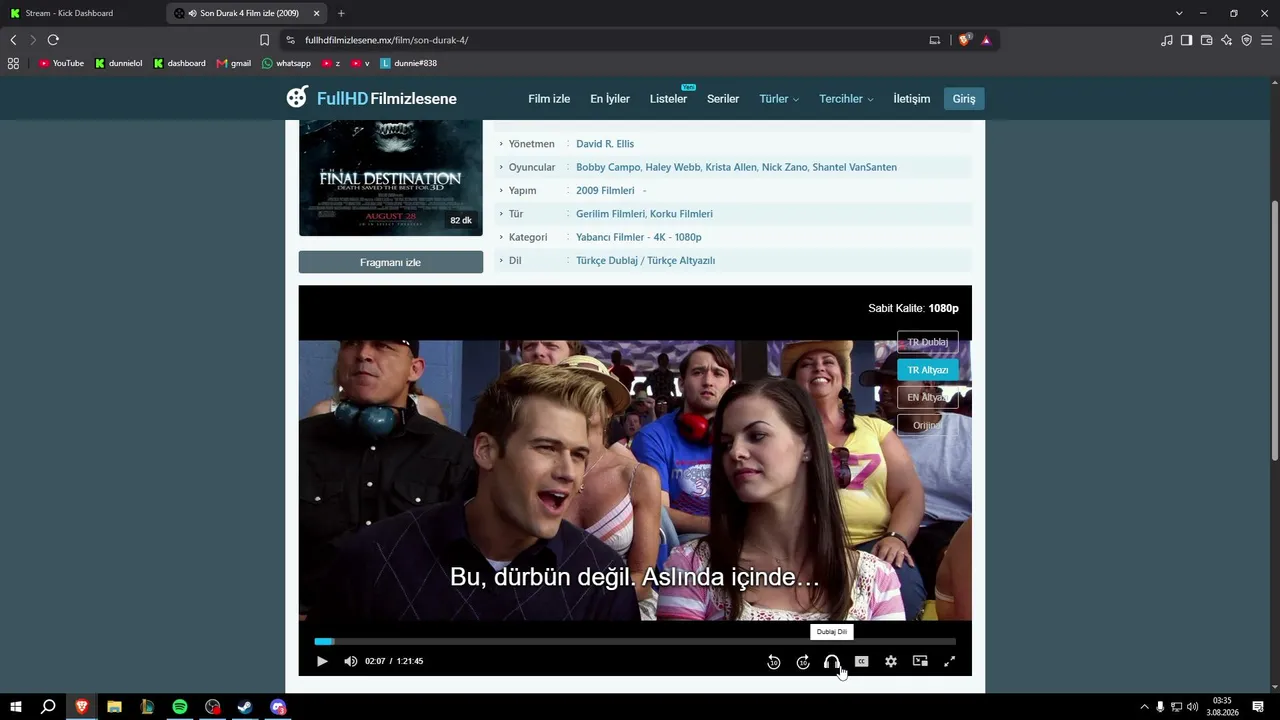This screenshot has width=1280, height=720.
Task: Open the Yabancı Filmler category link
Action: [x=610, y=237]
